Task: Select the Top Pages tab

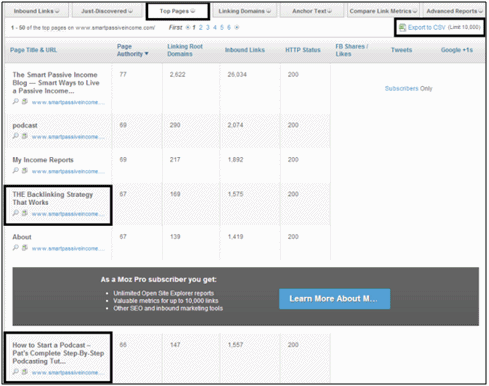Action: click(x=177, y=11)
